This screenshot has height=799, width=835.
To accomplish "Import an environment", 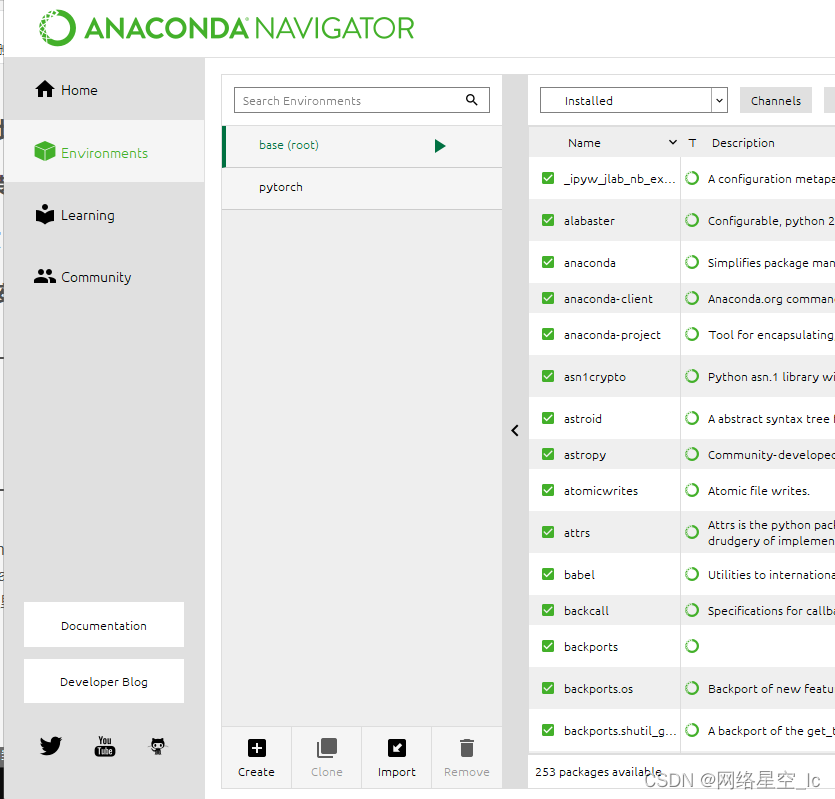I will tap(396, 757).
